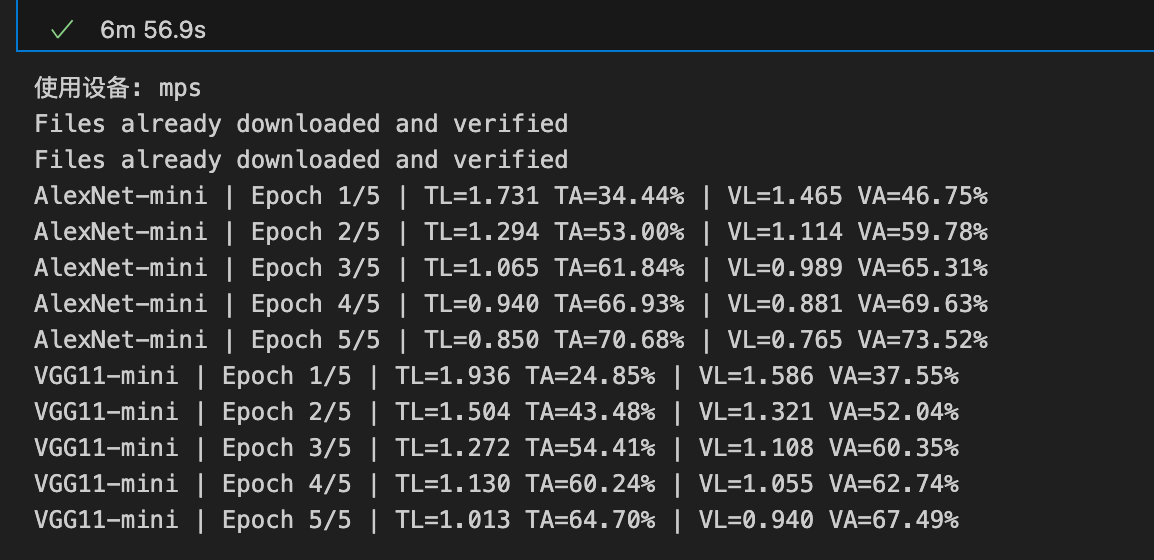Viewport: 1154px width, 560px height.
Task: Click AlexNet-mini validation accuracy 59.78%
Action: (922, 232)
